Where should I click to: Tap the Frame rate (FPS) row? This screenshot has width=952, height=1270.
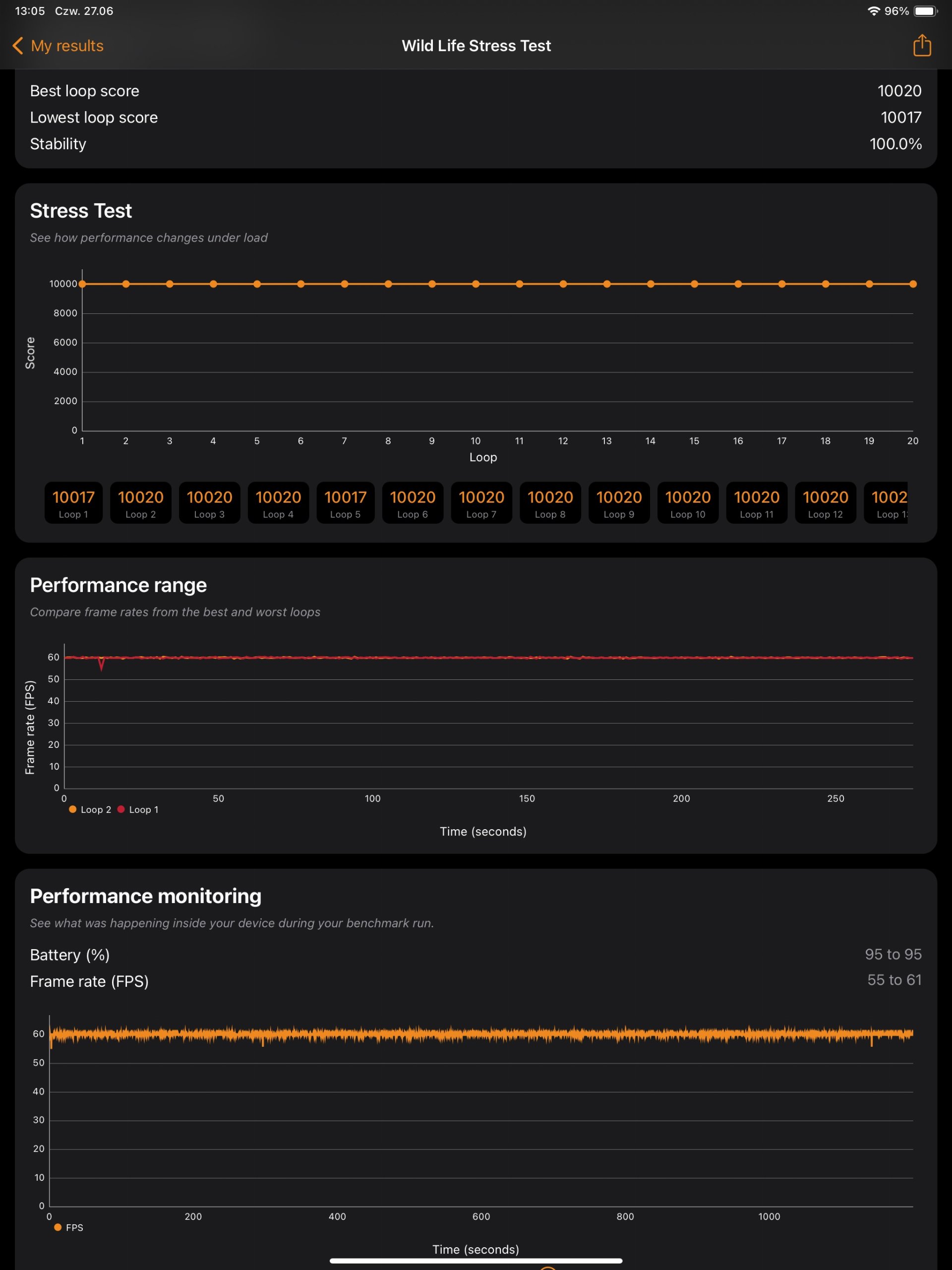coord(476,980)
